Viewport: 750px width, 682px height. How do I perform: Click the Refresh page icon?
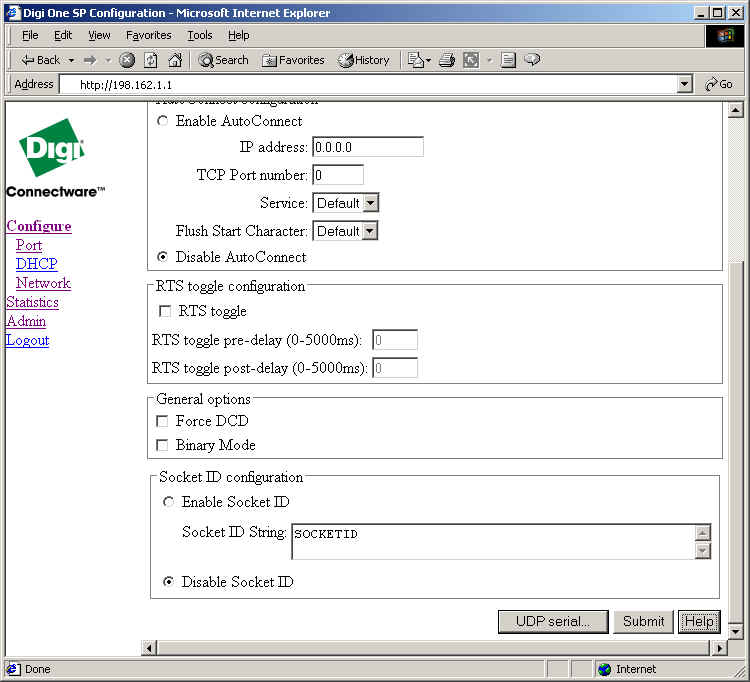[151, 60]
